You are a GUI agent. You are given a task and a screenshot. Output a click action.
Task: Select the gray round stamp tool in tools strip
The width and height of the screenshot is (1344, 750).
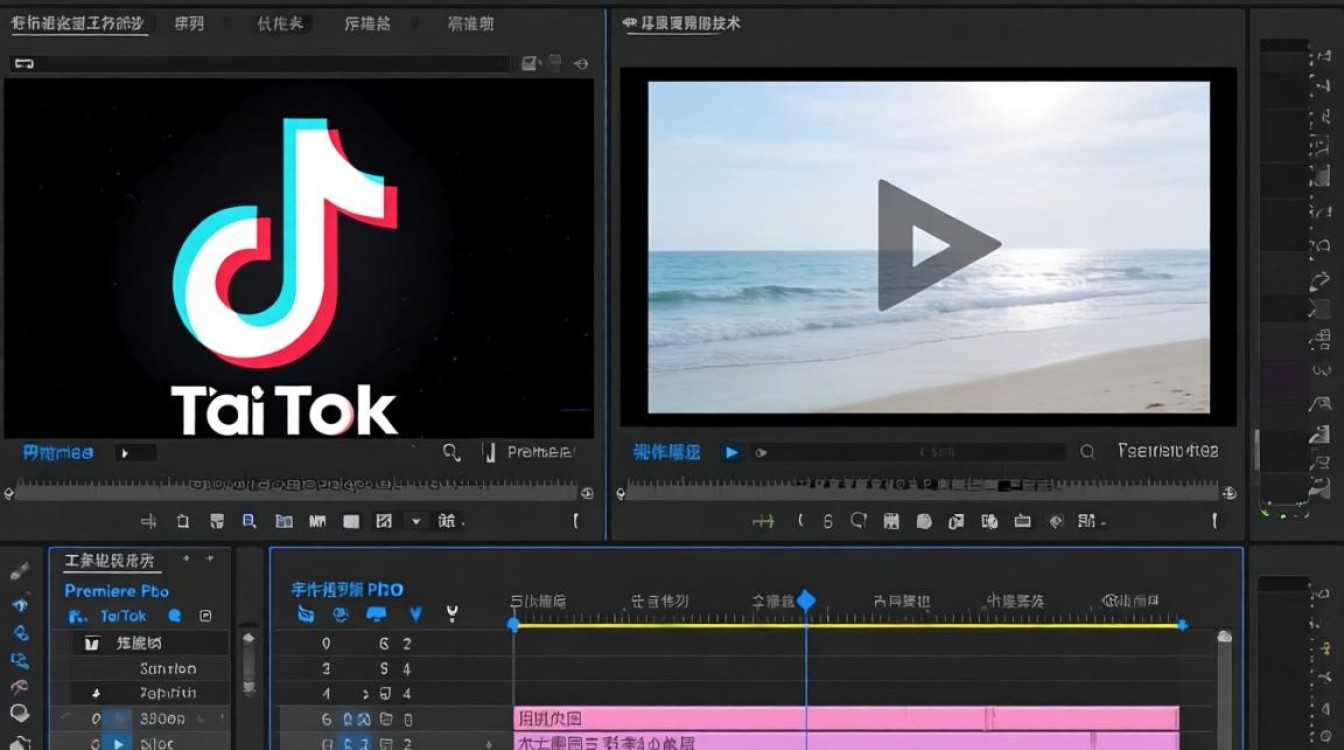coord(19,715)
